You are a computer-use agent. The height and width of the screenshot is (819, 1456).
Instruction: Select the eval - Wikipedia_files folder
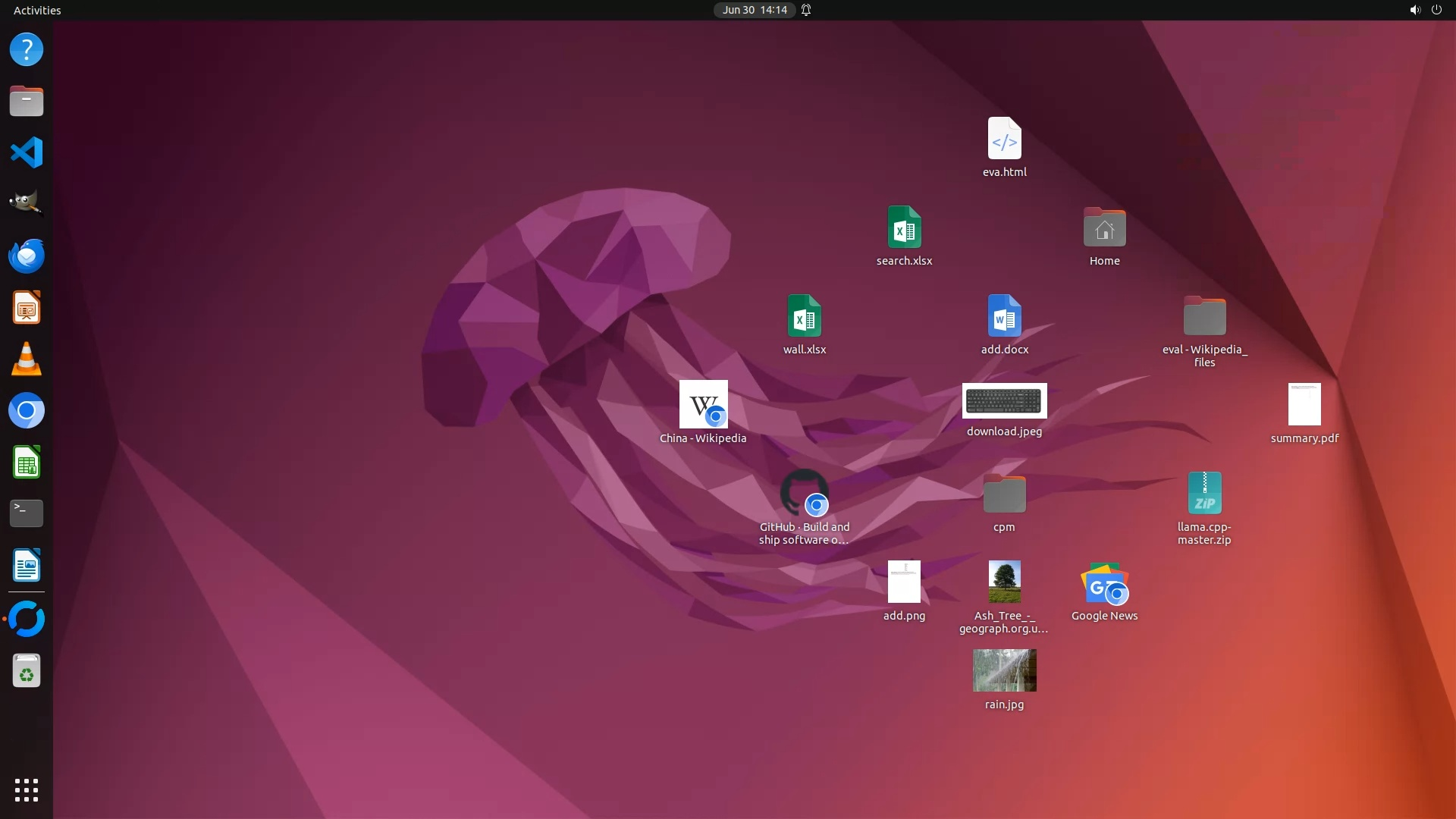click(x=1204, y=316)
